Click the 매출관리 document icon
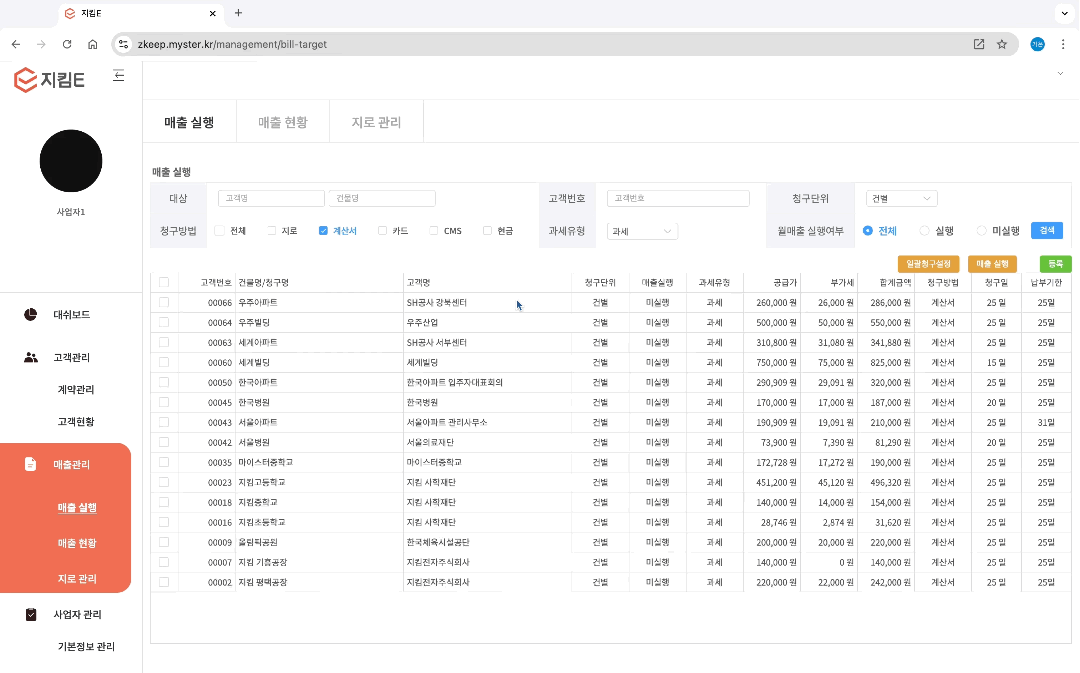Screen dimensions: 1080x673 [31, 464]
